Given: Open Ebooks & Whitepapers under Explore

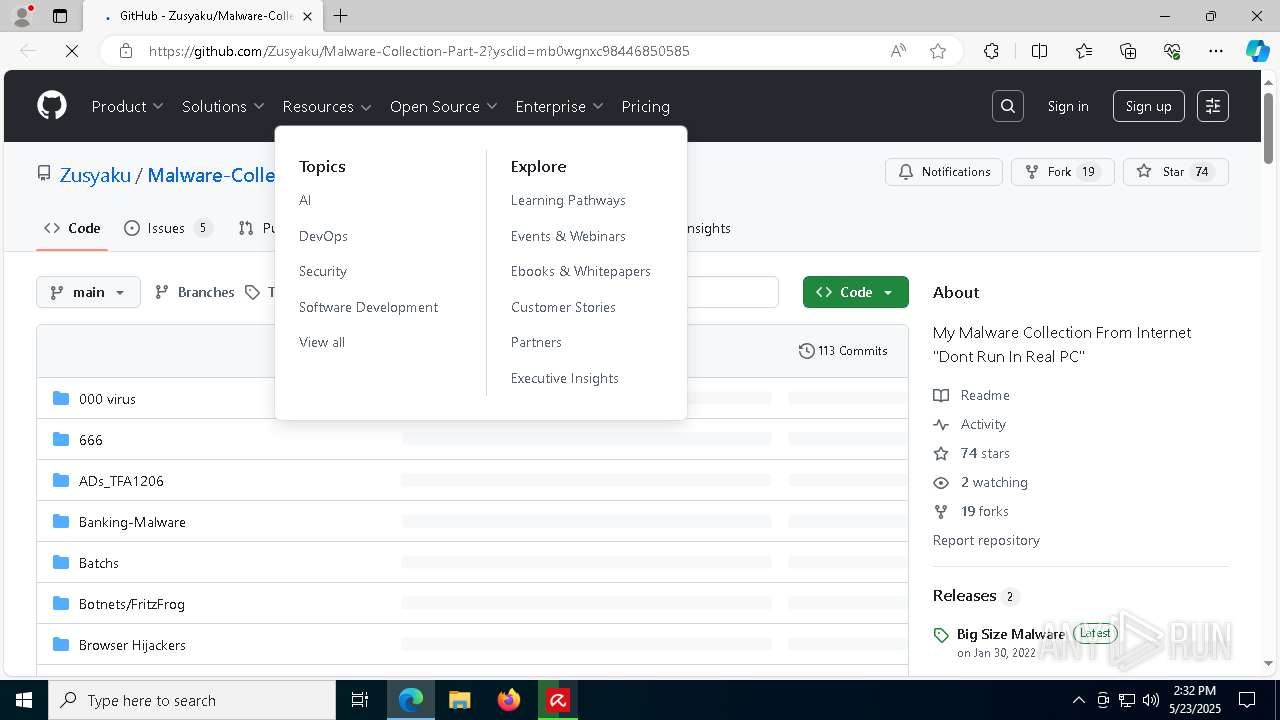Looking at the screenshot, I should (580, 271).
